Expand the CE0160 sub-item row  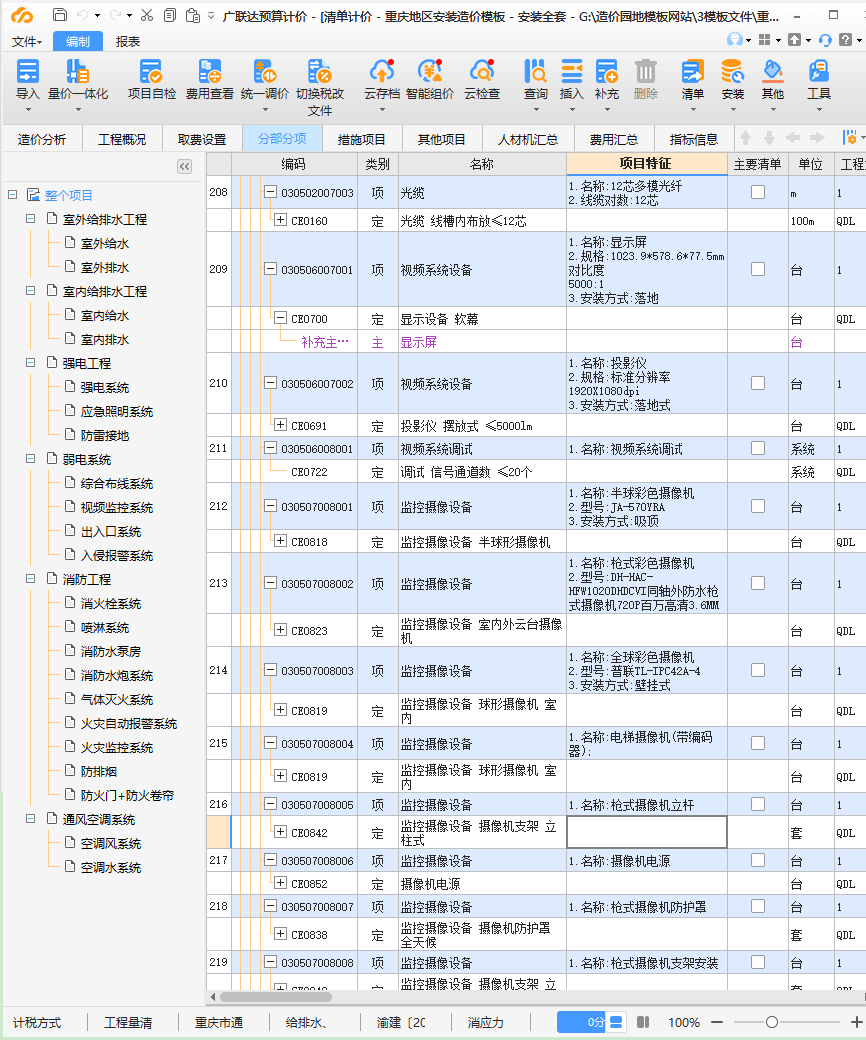[280, 221]
